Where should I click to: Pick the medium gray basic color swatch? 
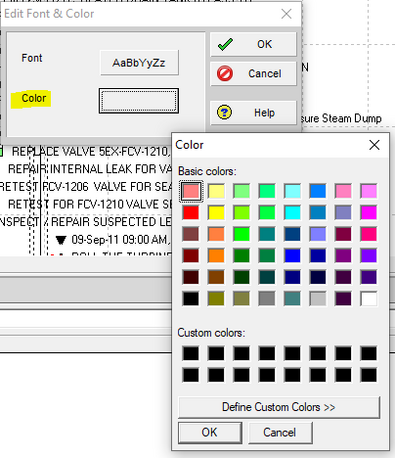[x=267, y=299]
